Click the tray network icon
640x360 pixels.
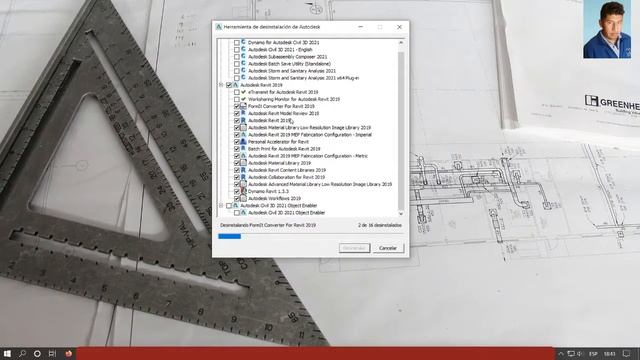point(571,353)
